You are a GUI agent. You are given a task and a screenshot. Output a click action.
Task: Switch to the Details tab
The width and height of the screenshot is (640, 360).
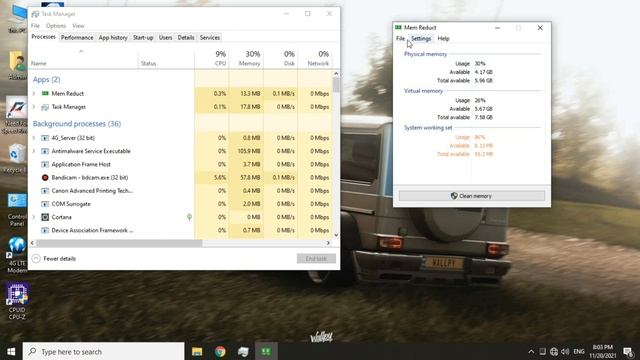pyautogui.click(x=186, y=38)
